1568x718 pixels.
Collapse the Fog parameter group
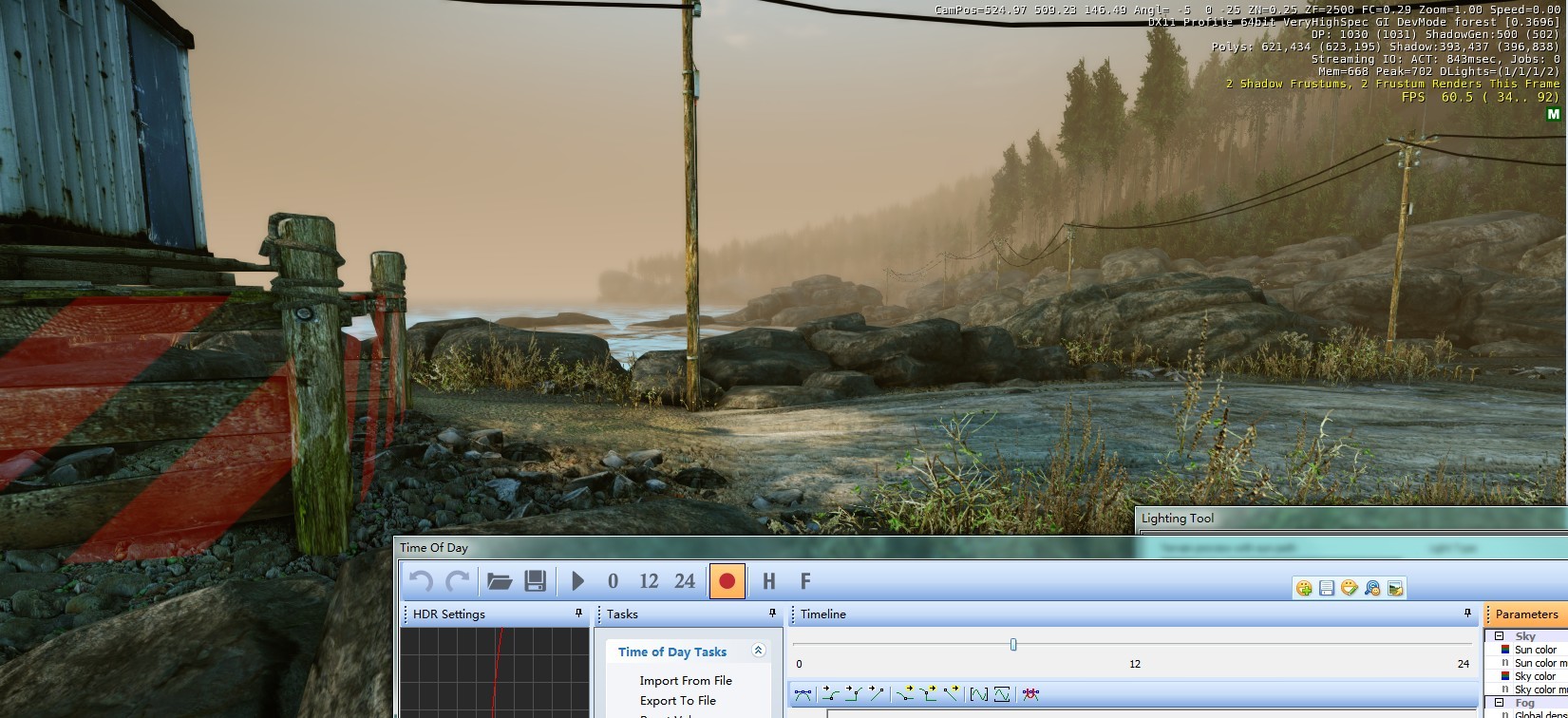tap(1500, 704)
